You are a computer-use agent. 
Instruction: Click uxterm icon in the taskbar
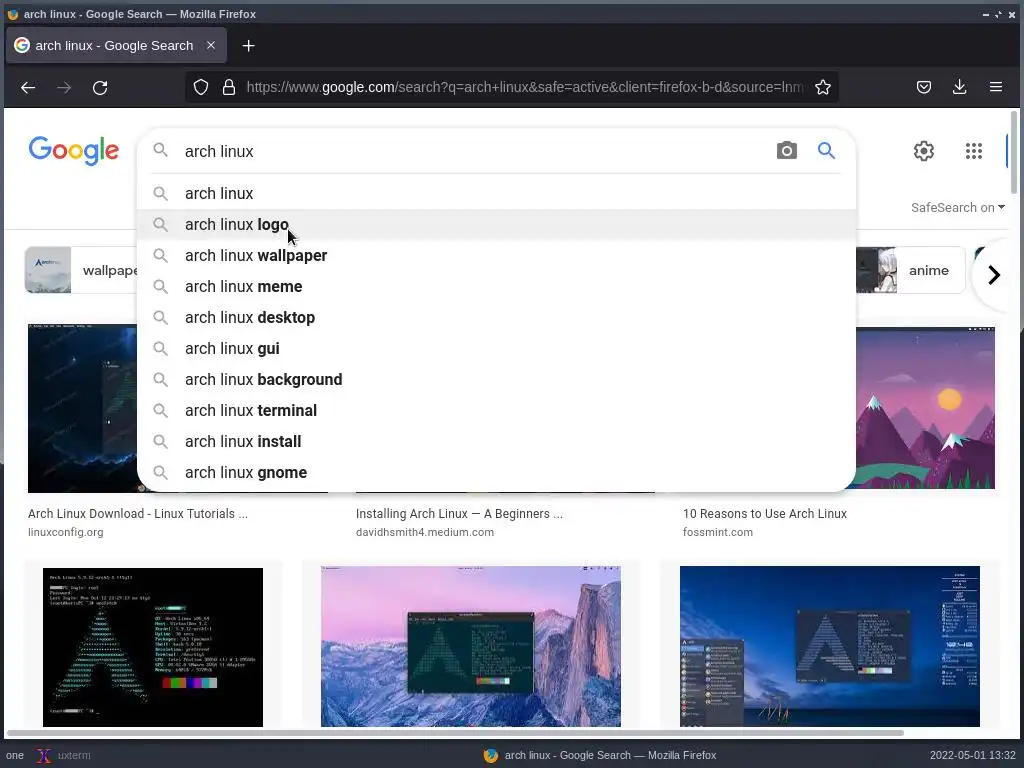[x=43, y=756]
